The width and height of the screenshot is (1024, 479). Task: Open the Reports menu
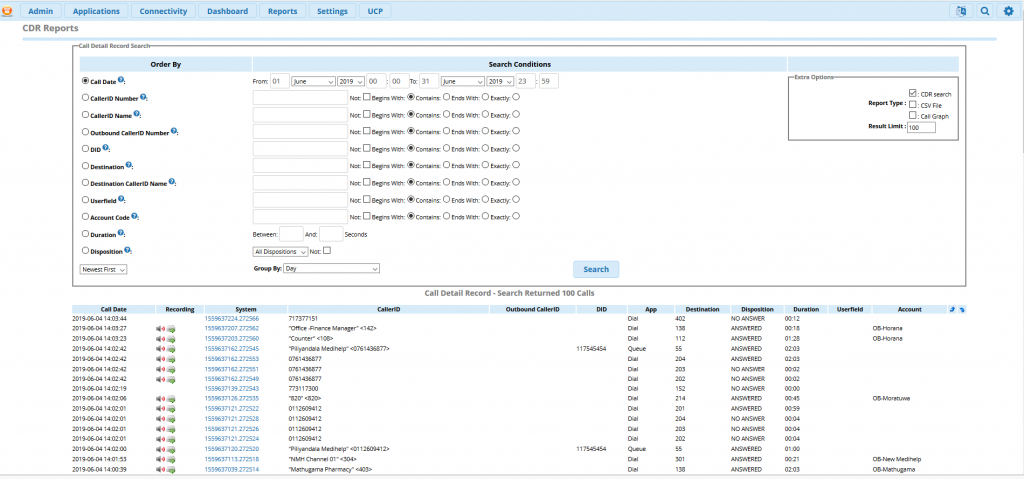[282, 11]
